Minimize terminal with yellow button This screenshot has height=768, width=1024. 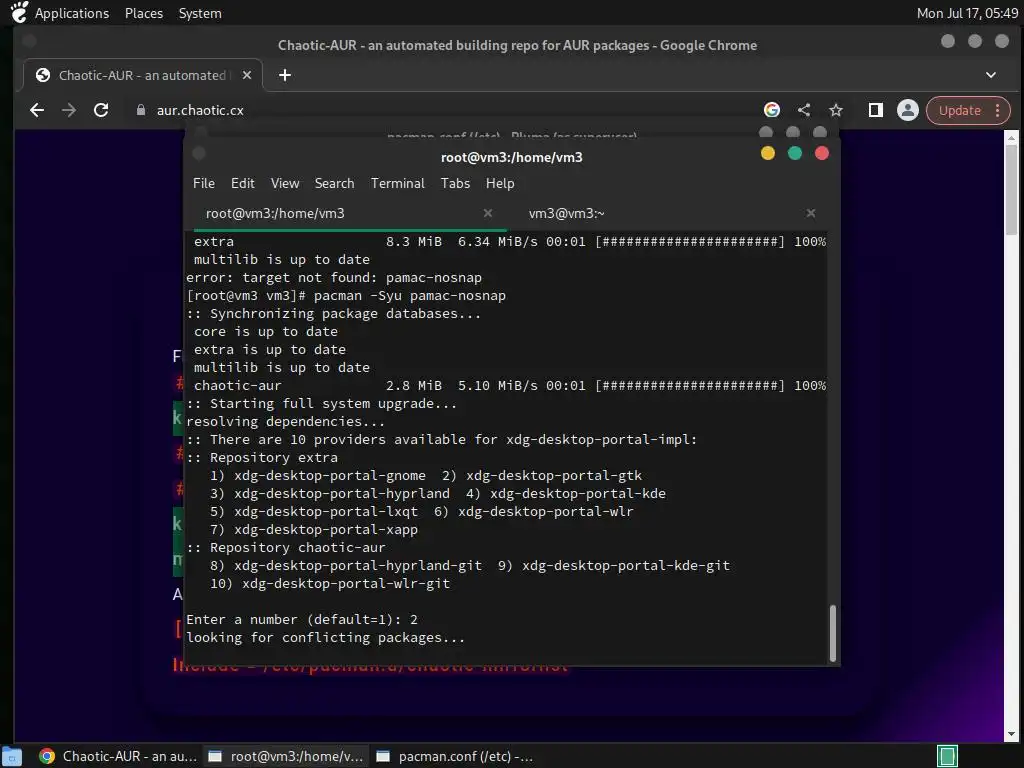[768, 153]
